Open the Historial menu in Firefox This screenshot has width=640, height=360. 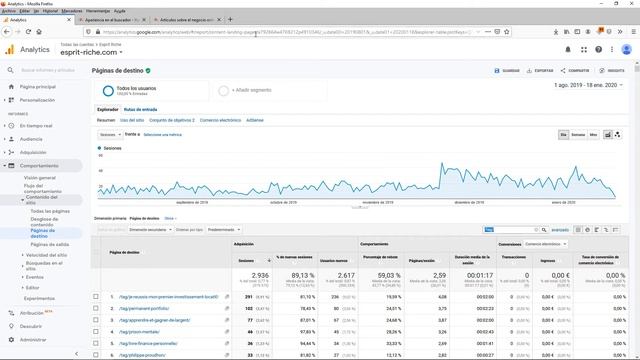[x=50, y=11]
